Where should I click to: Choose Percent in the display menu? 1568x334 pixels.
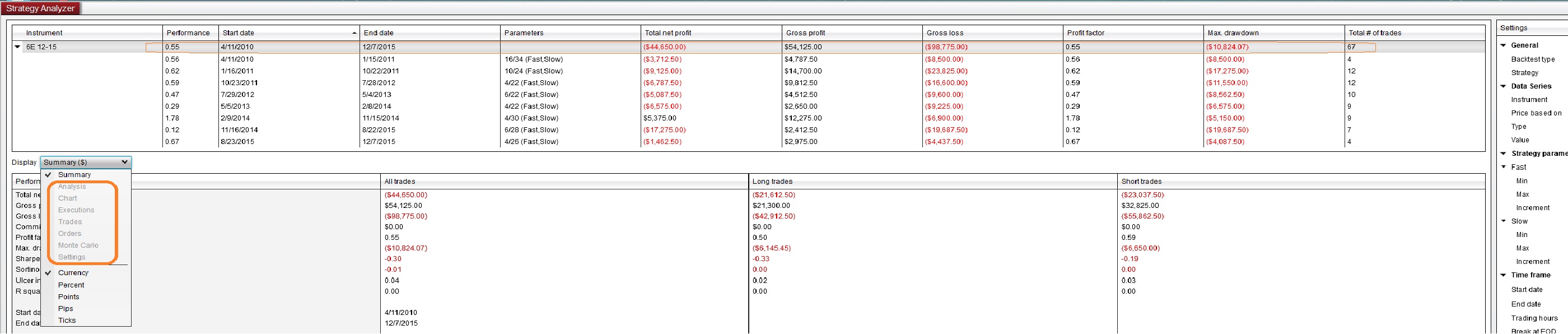coord(71,285)
